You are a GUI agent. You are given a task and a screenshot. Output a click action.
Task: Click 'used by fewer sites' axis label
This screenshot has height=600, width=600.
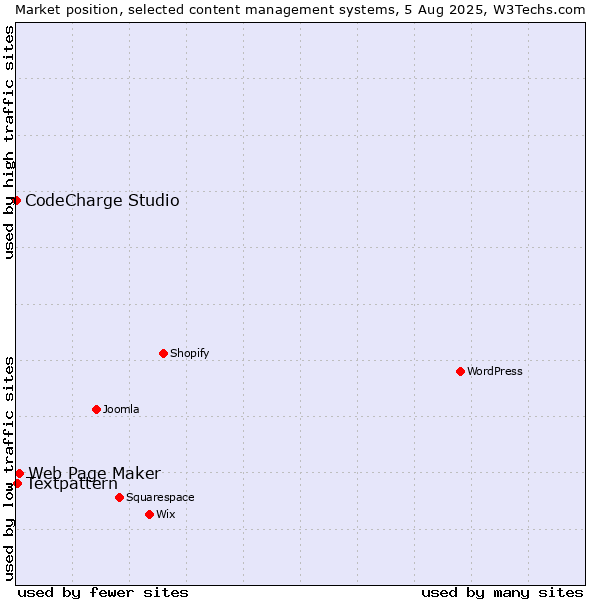tap(103, 593)
